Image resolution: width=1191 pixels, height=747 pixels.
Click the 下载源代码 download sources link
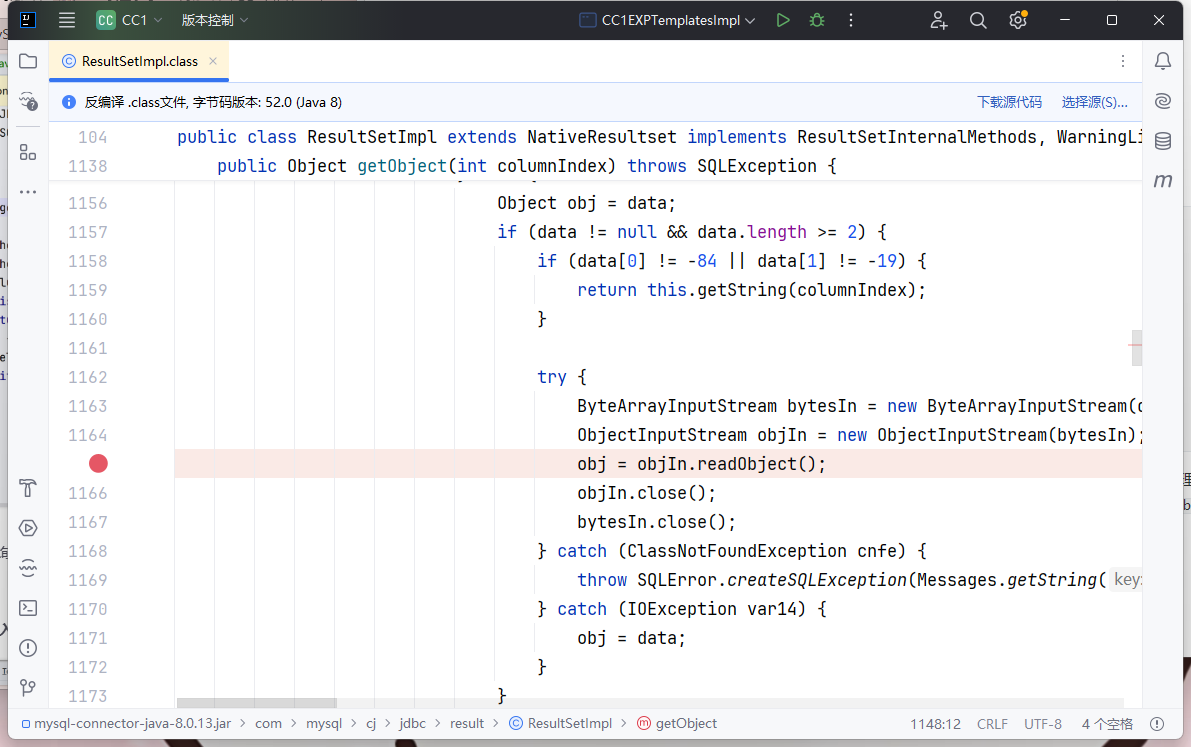1009,102
